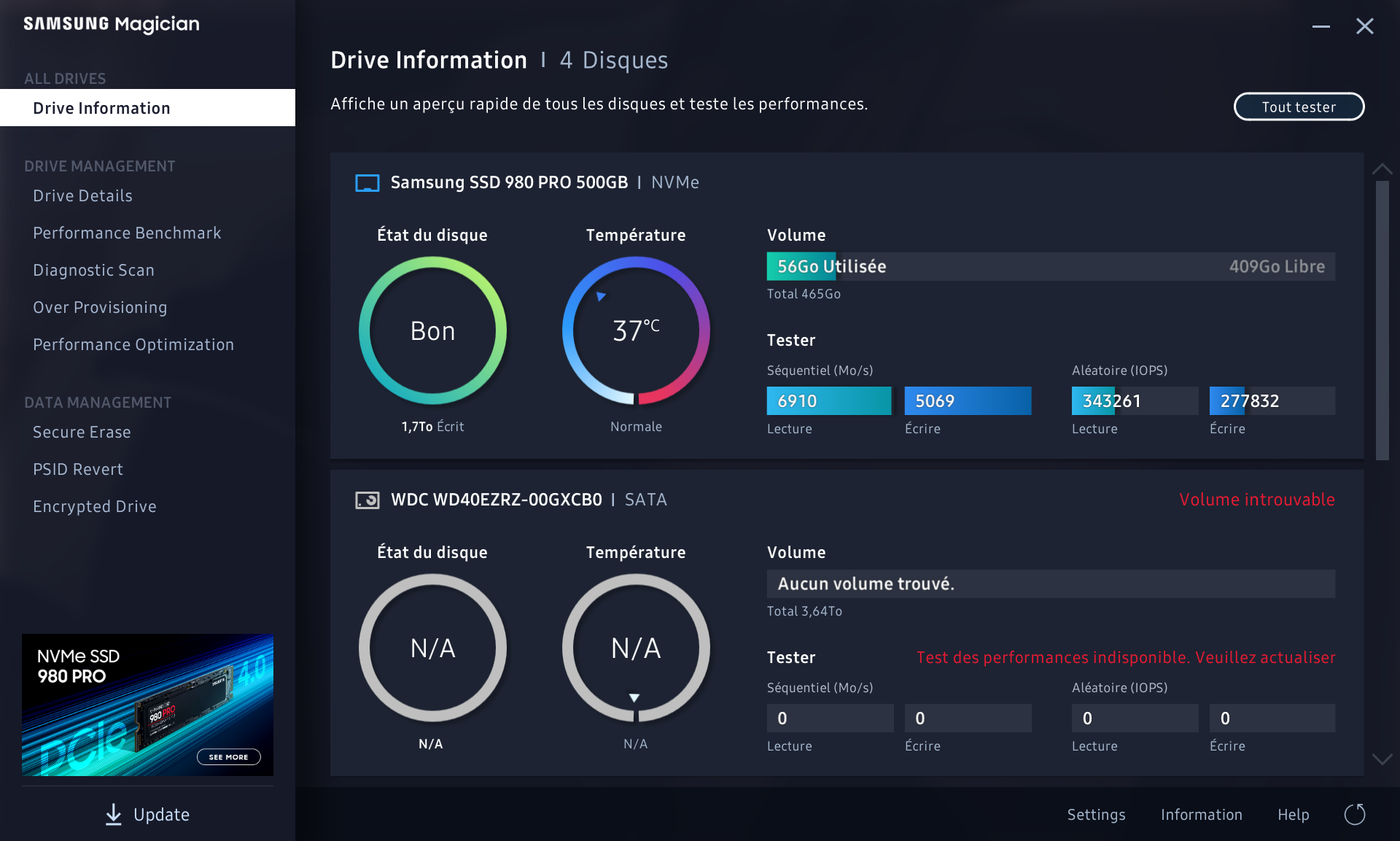Click the 37°C temperature gauge
Viewport: 1400px width, 841px height.
pyautogui.click(x=636, y=330)
